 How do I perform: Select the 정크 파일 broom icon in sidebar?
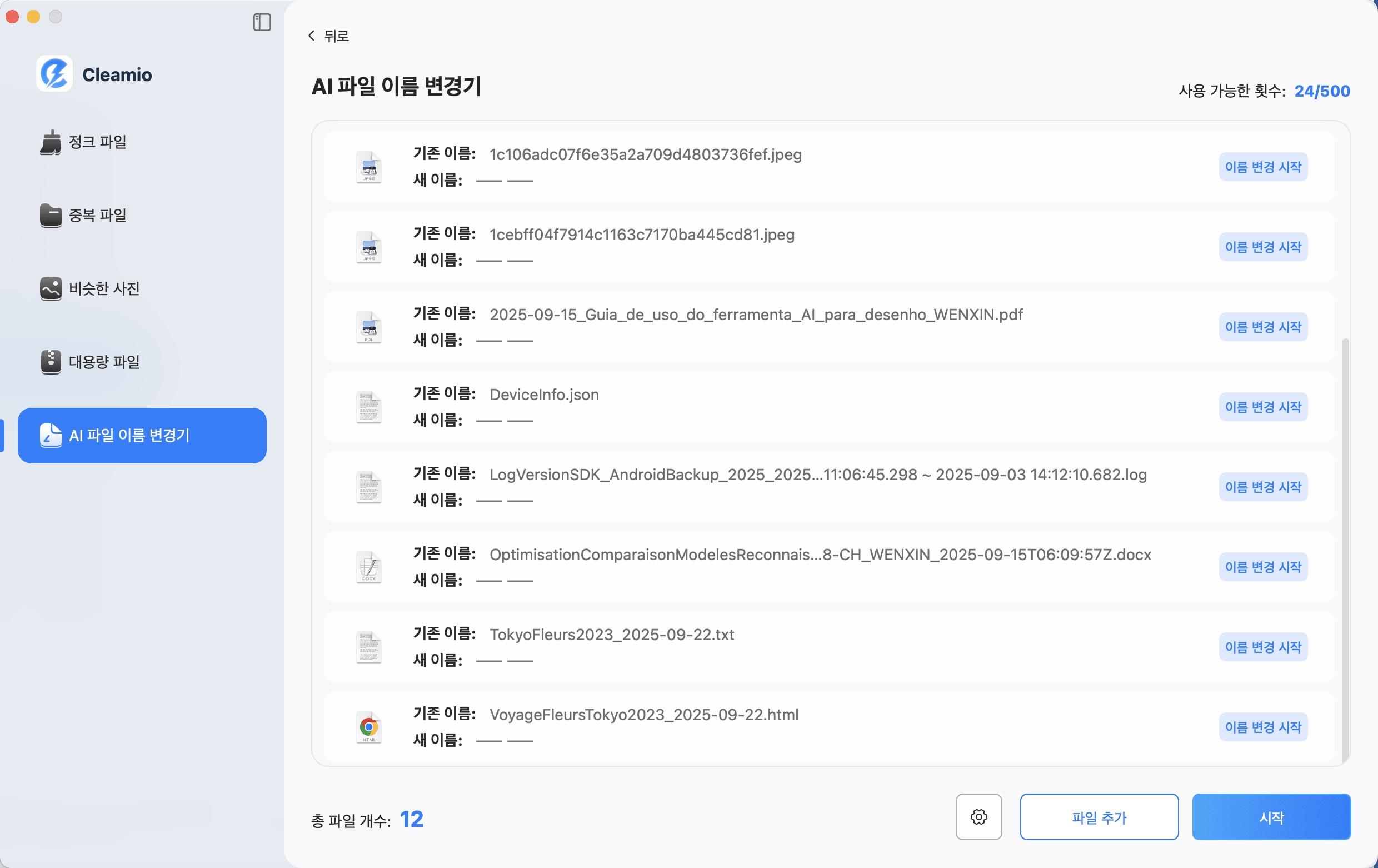point(51,142)
